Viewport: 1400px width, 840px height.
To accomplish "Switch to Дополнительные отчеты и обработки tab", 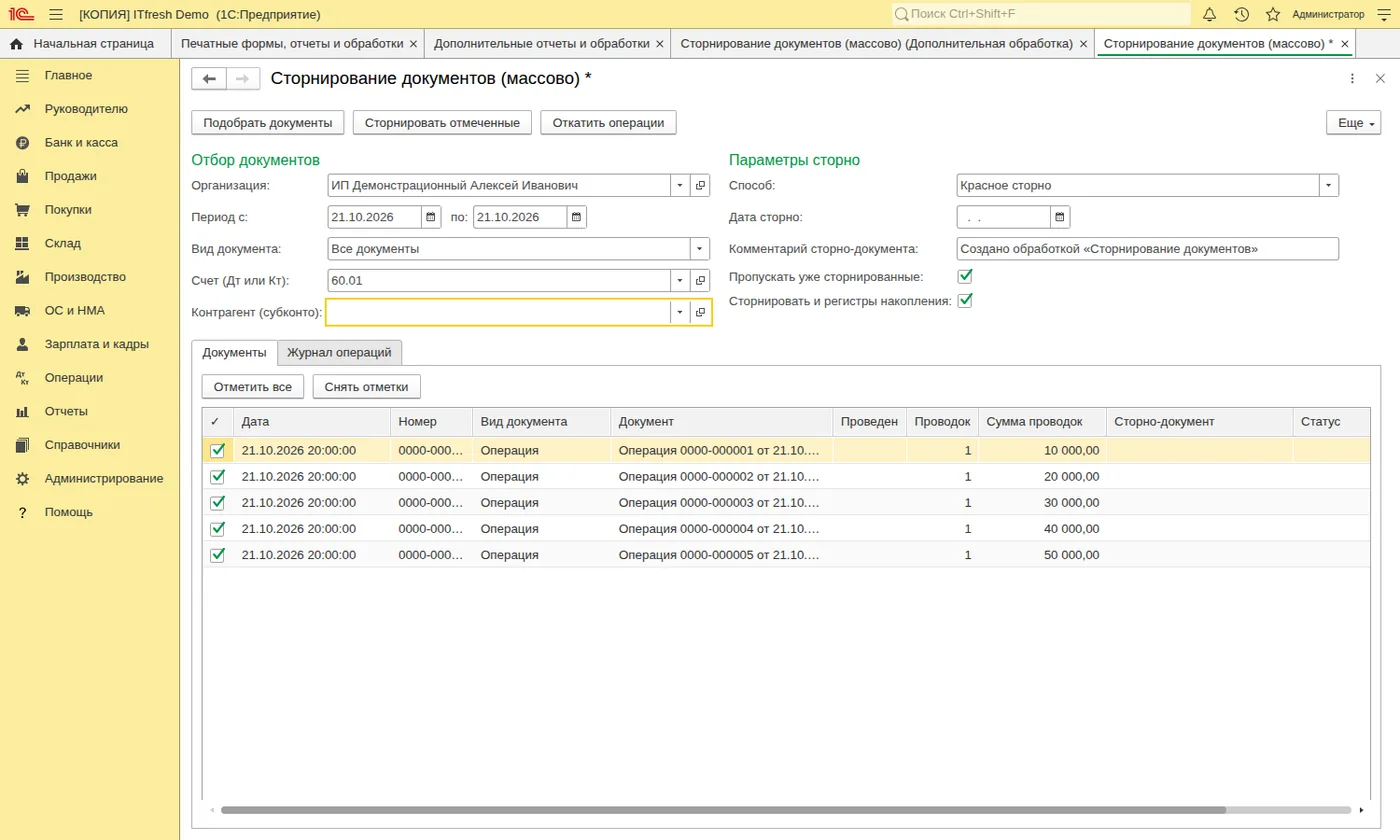I will (x=542, y=44).
